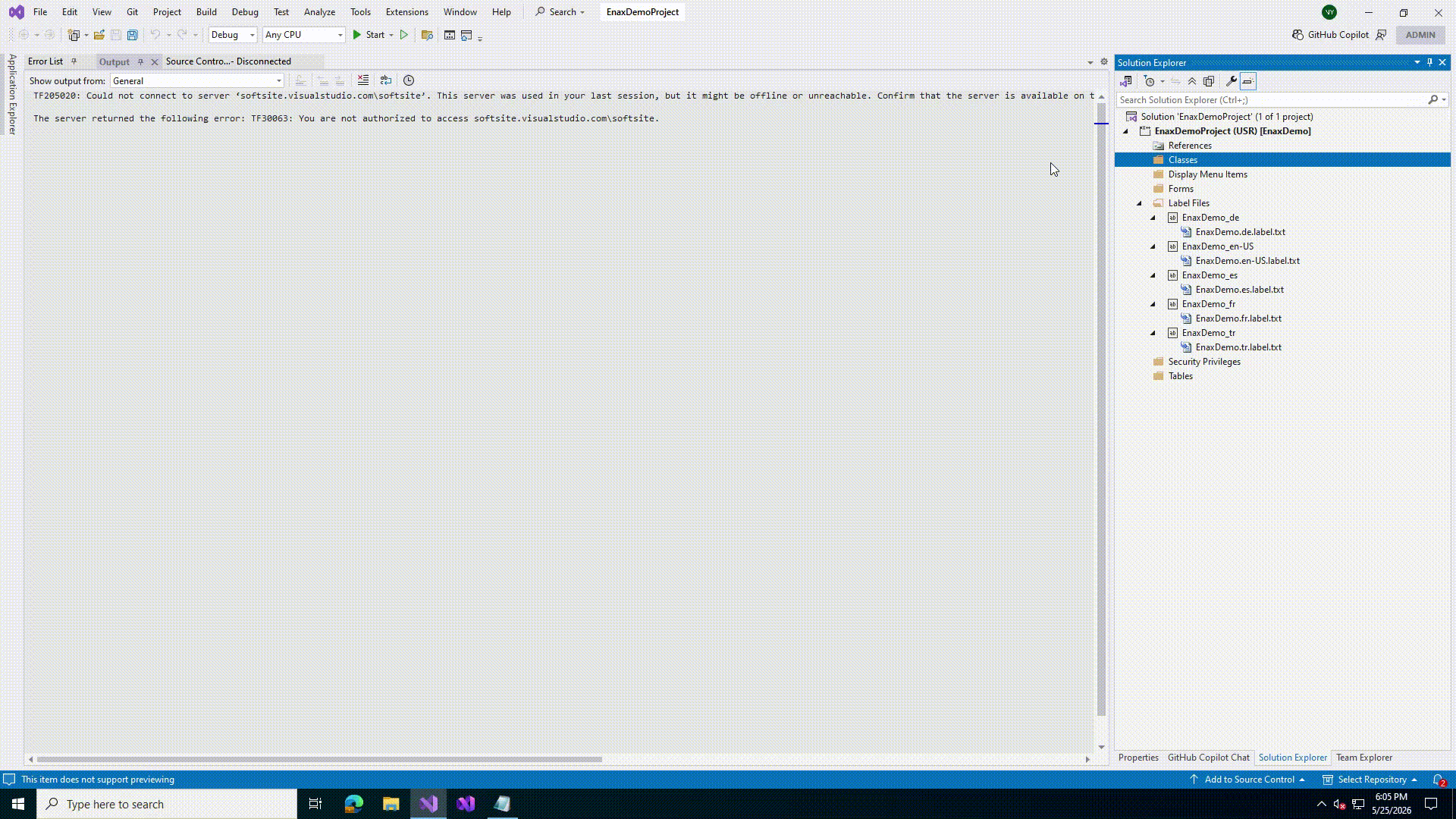Open the GitHub Copilot Chat tab
This screenshot has width=1456, height=819.
point(1208,758)
